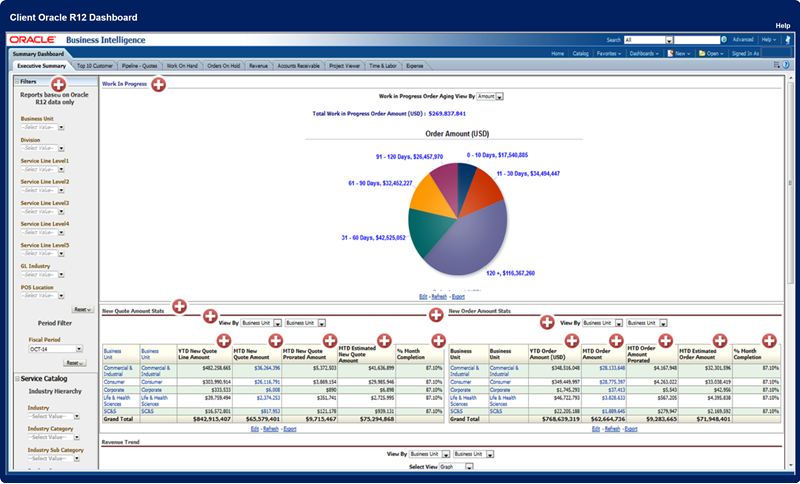Click the accessibility figure icon beside Help
Image resolution: width=800 pixels, height=484 pixels.
point(788,39)
